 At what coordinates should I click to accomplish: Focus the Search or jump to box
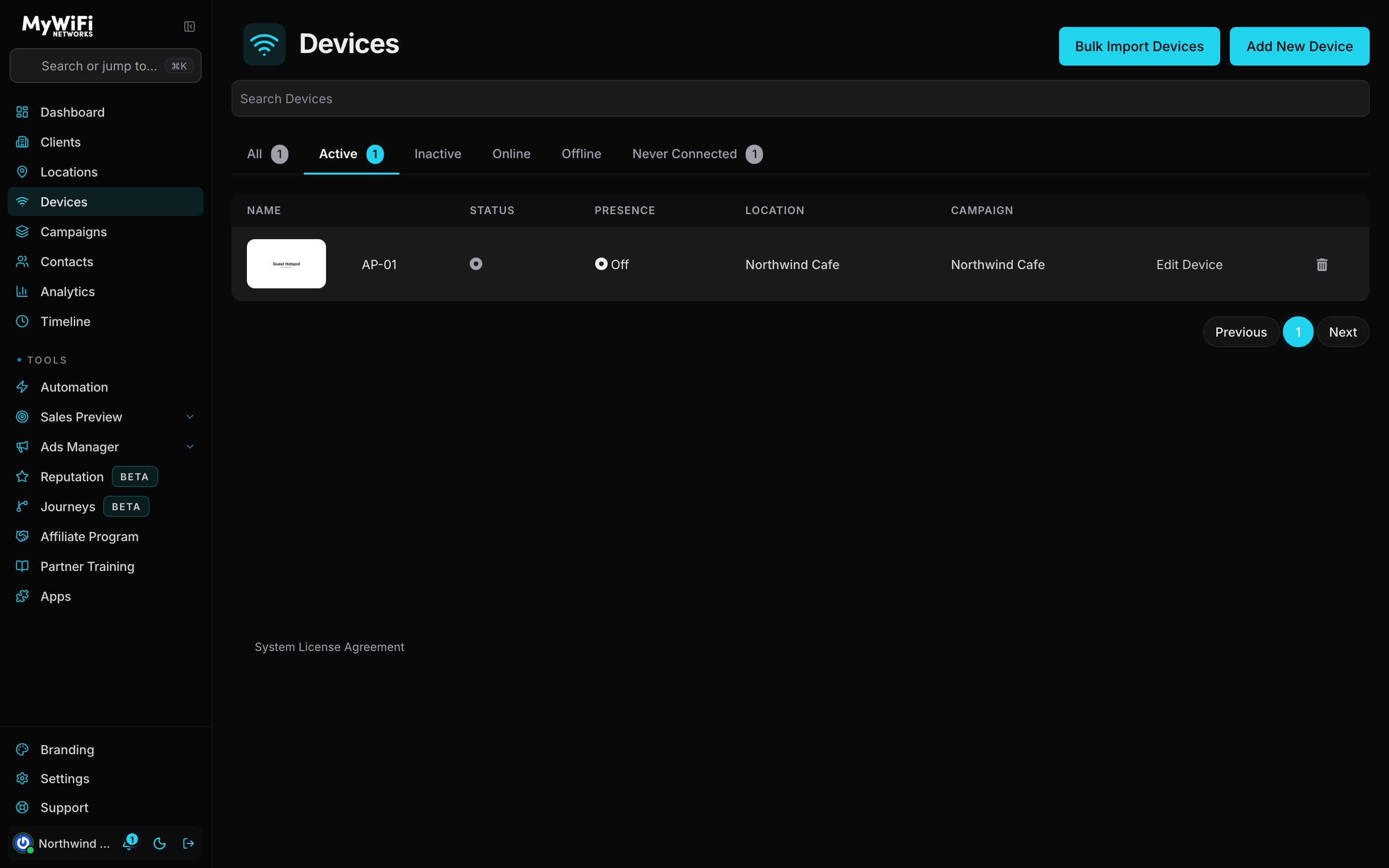pyautogui.click(x=106, y=66)
